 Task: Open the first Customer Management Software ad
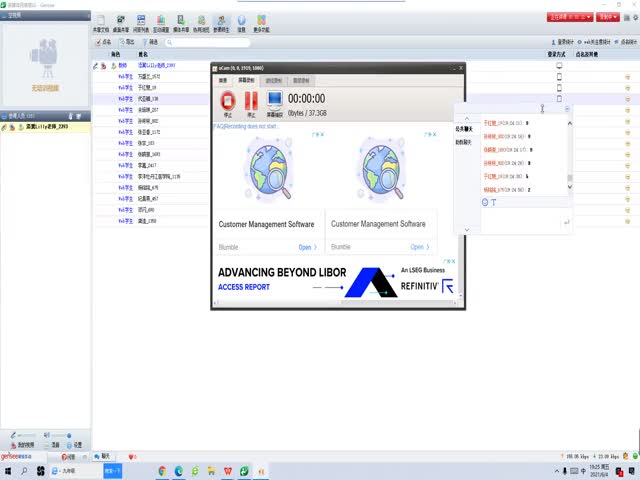(268, 224)
